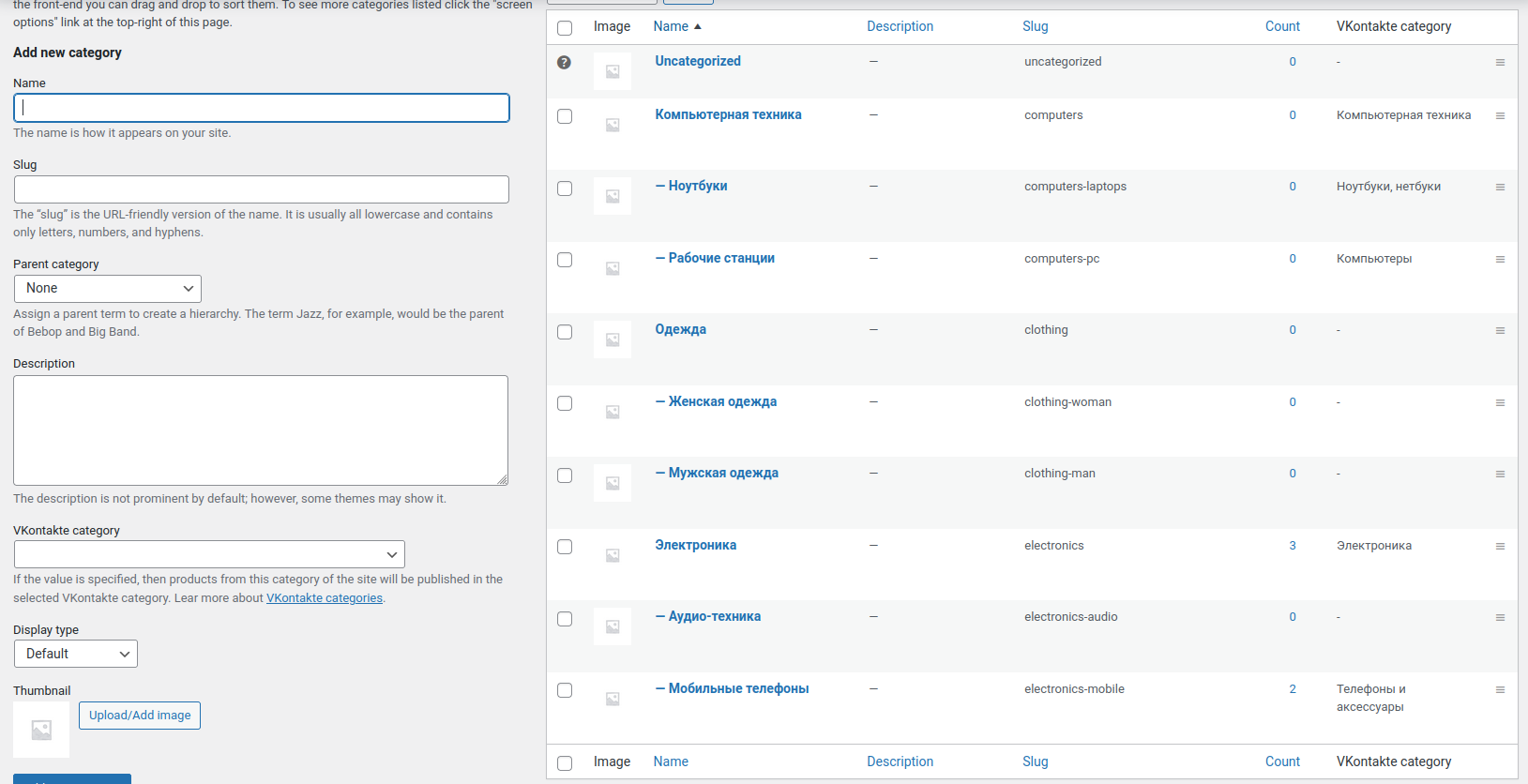Viewport: 1528px width, 784px height.
Task: Open the VKontakte categories help link
Action: pyautogui.click(x=325, y=598)
